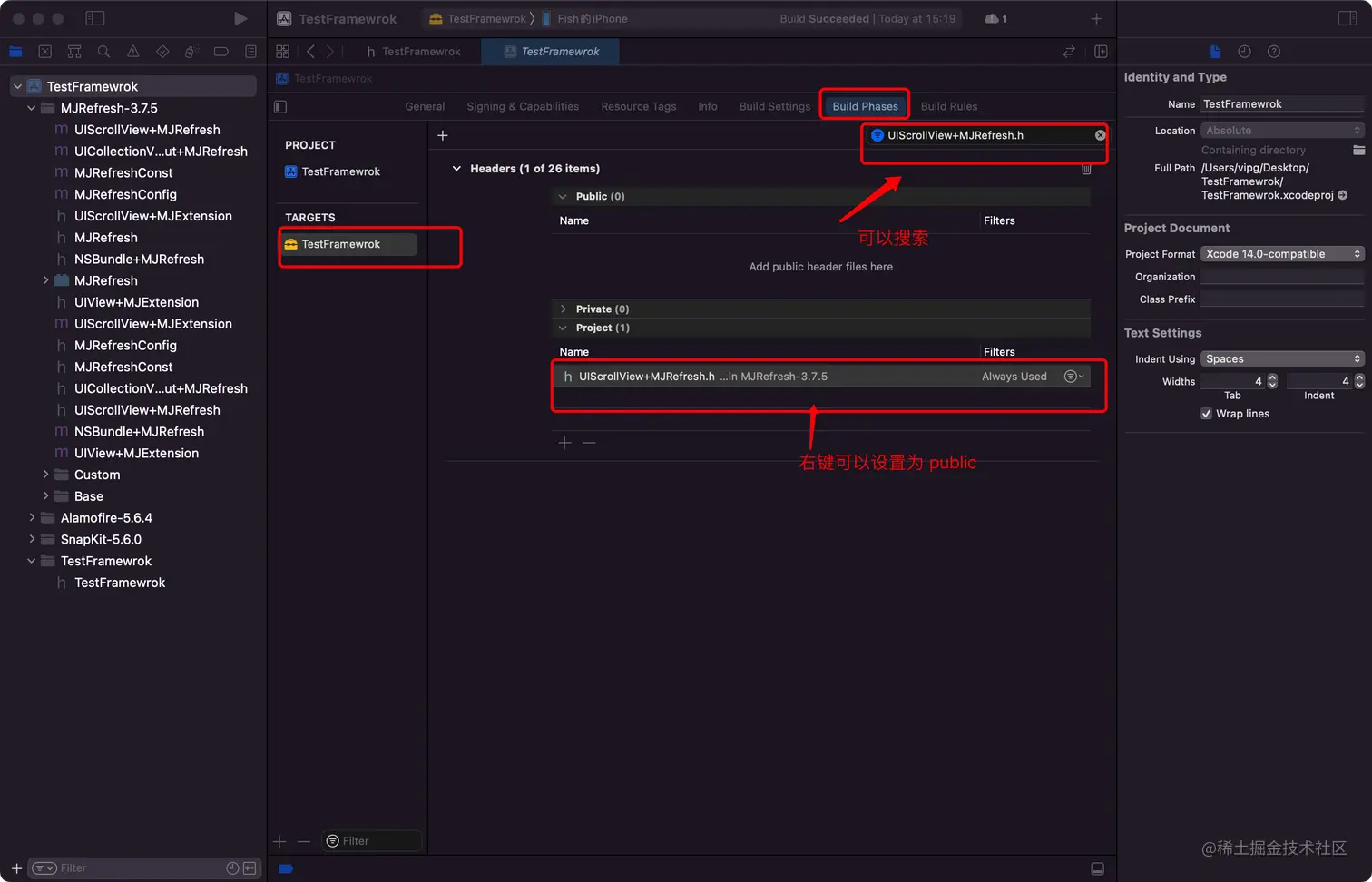The height and width of the screenshot is (882, 1372).
Task: Open the related items grid menu
Action: pos(283,52)
